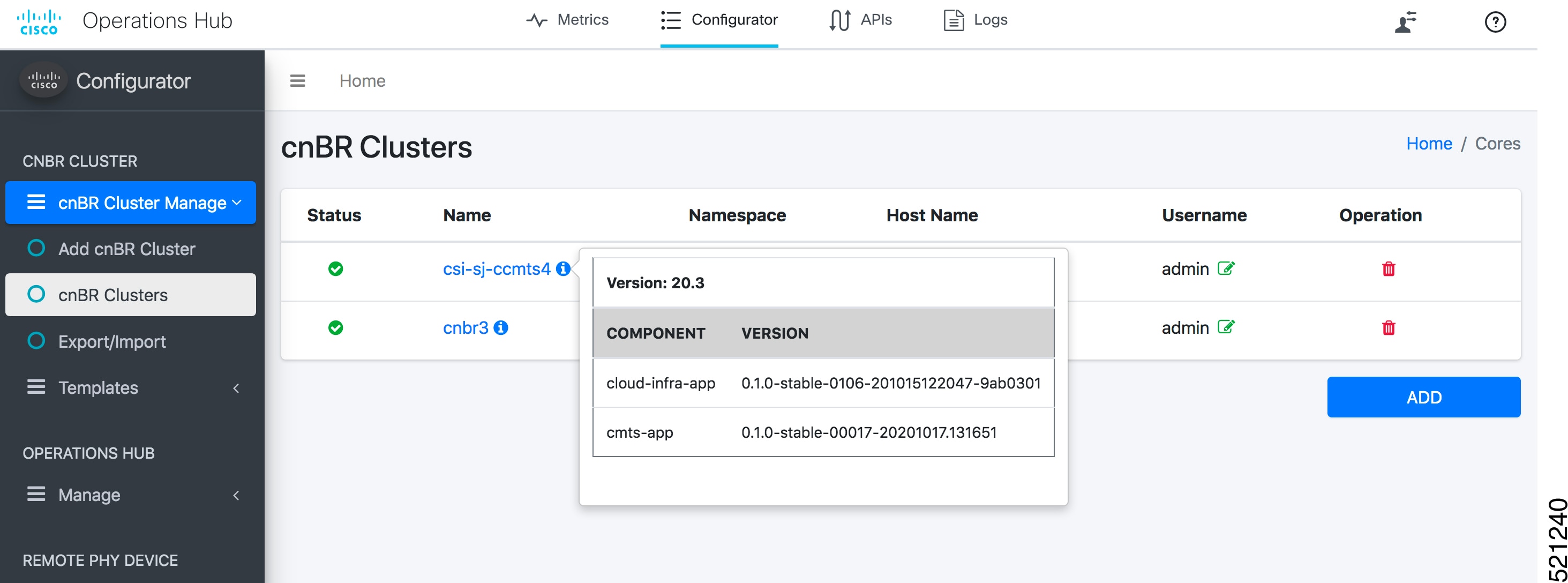
Task: Delete the cnbr3 cluster
Action: [1389, 327]
